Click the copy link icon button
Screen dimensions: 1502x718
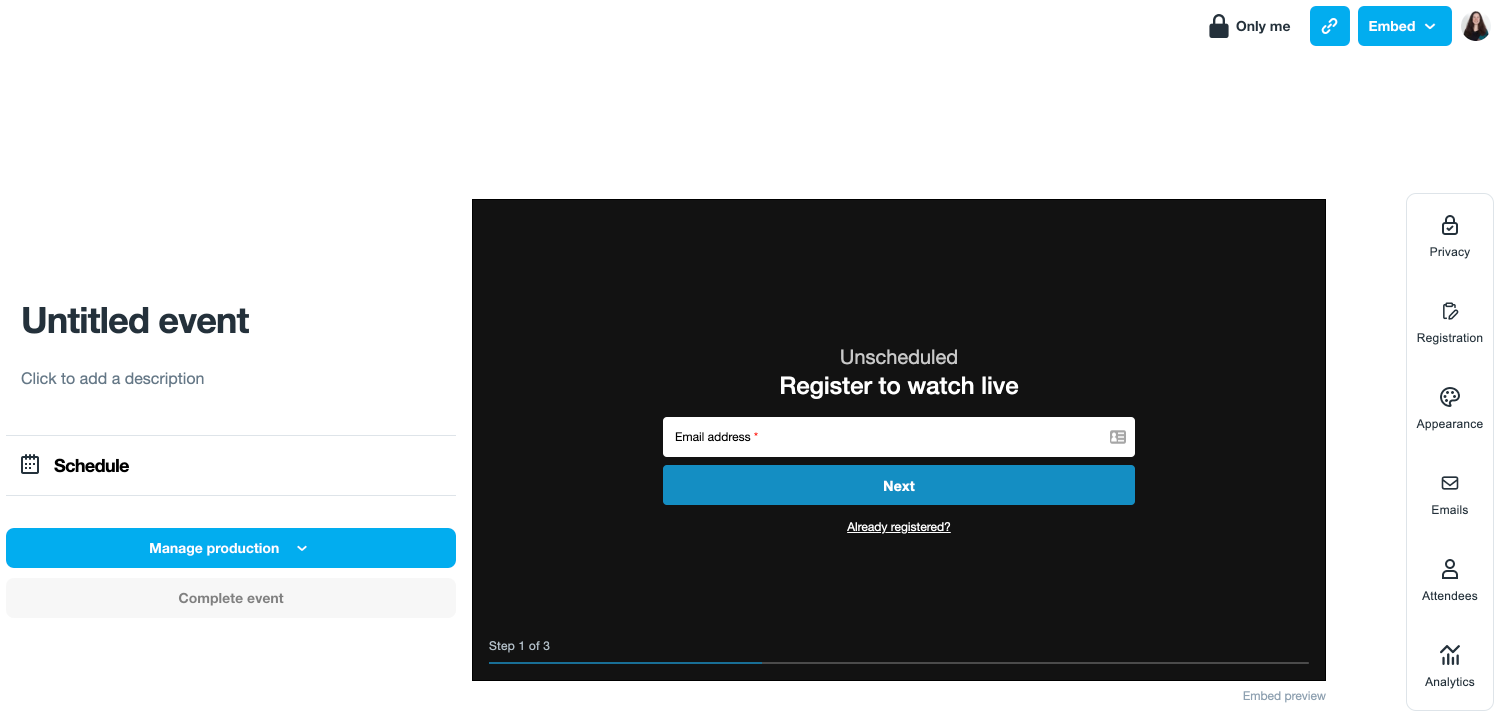pyautogui.click(x=1329, y=26)
